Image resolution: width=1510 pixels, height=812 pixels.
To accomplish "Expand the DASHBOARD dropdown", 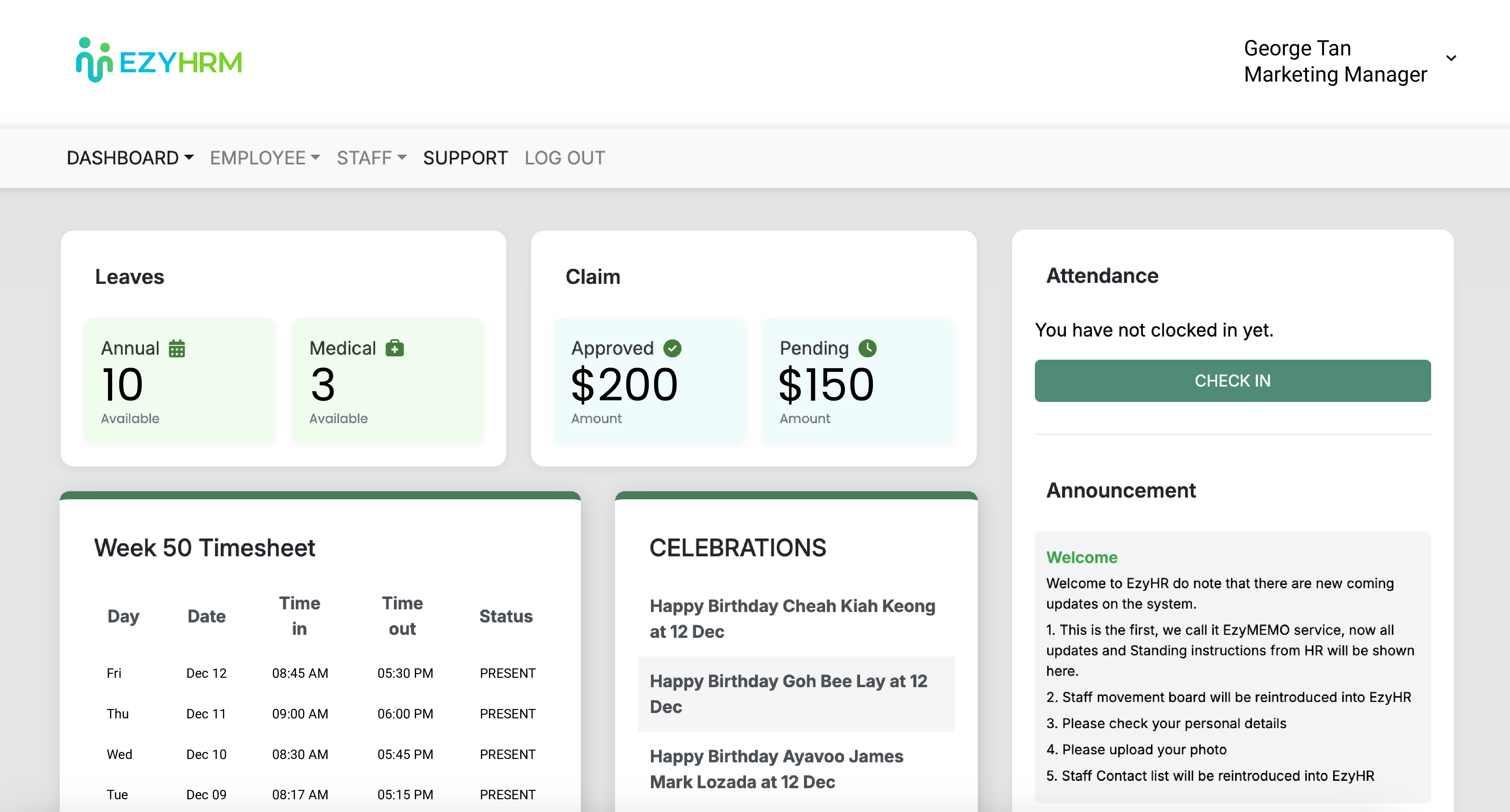I will click(130, 157).
